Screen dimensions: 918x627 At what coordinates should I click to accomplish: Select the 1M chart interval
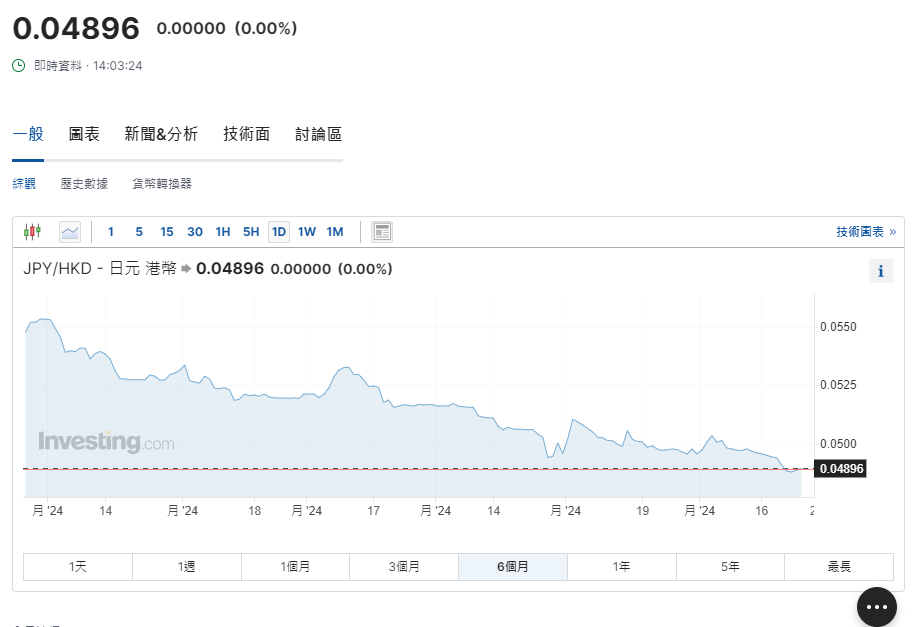tap(335, 232)
